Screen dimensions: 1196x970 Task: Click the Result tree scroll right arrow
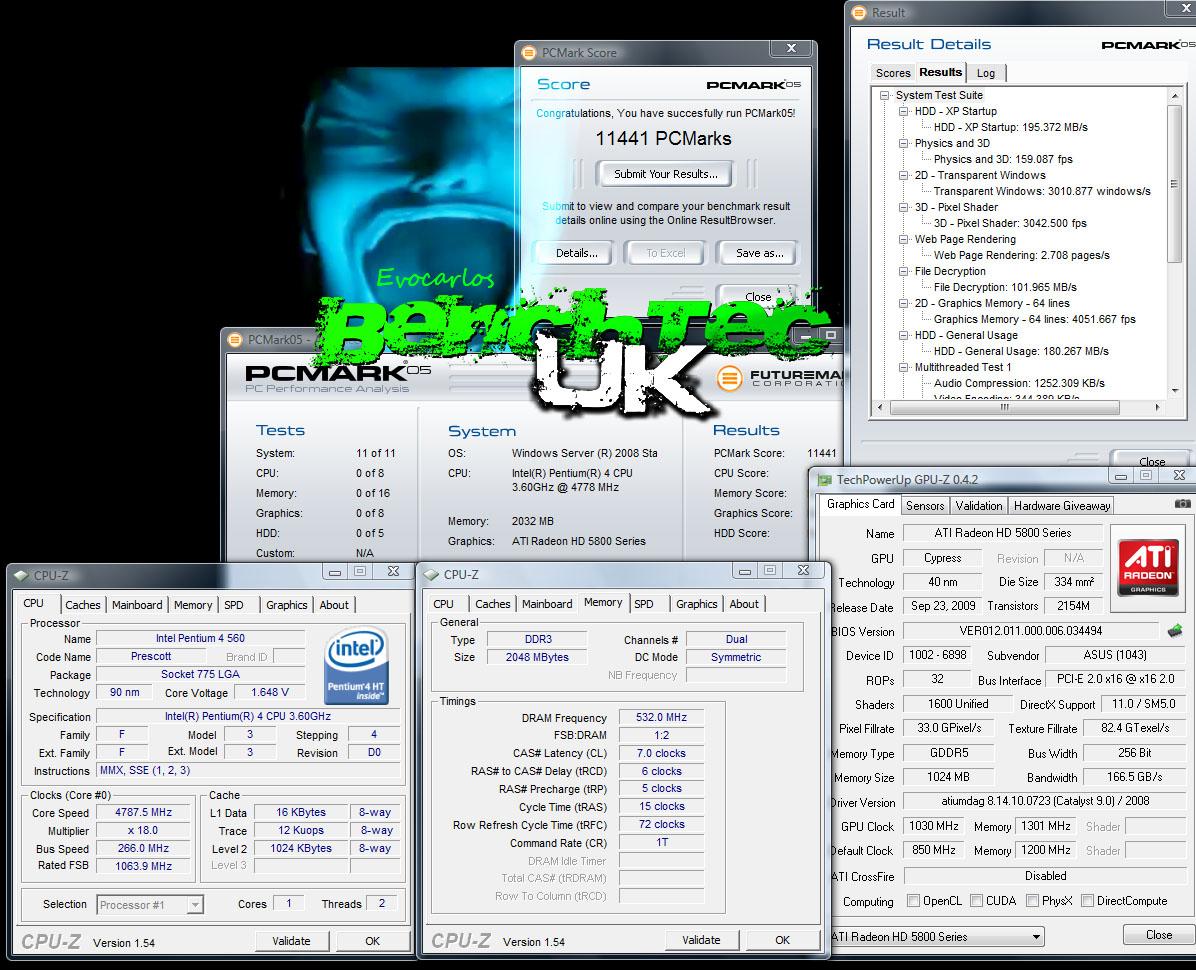point(1158,407)
